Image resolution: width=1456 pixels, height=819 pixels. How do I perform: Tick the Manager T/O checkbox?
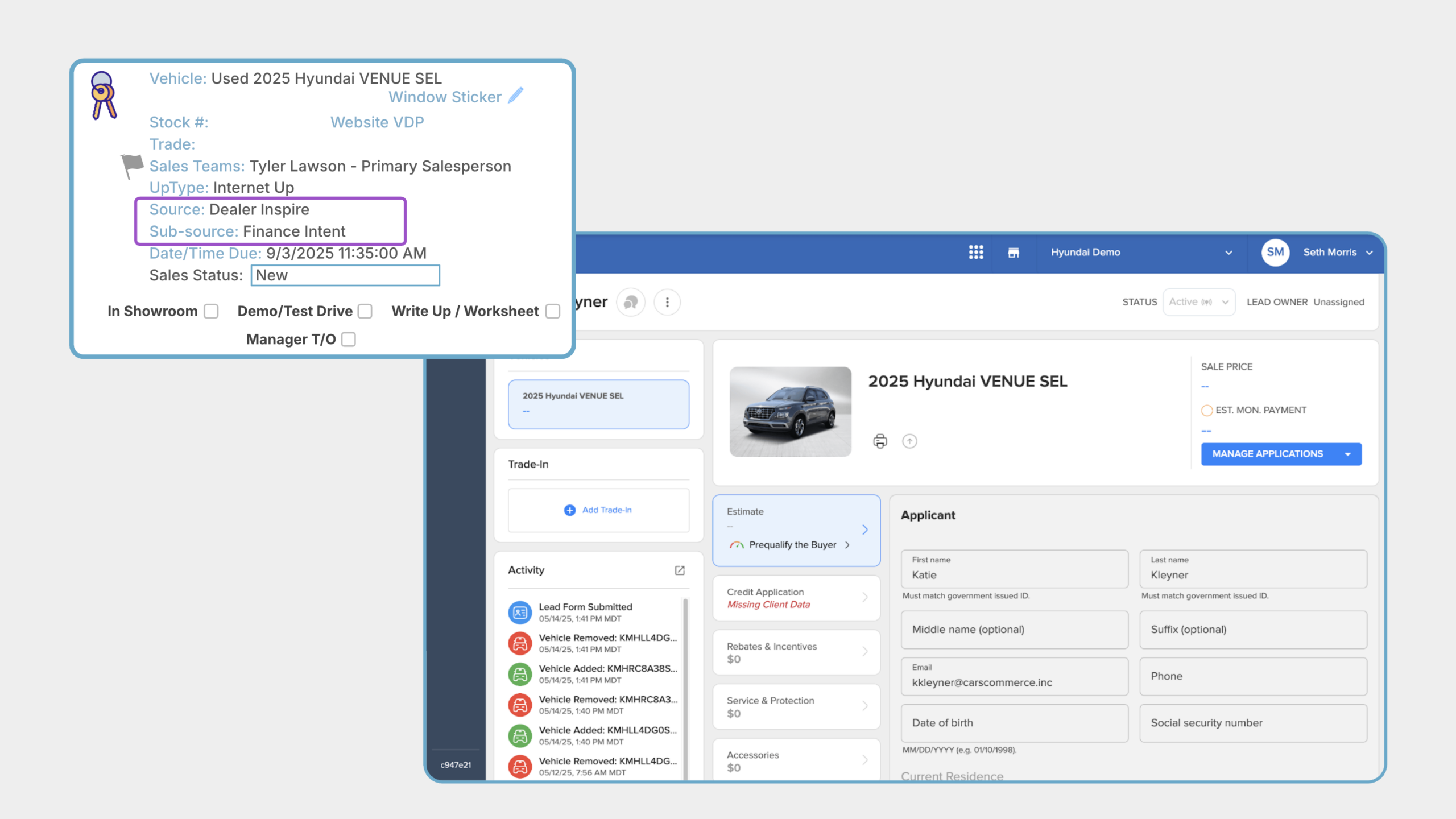click(x=349, y=340)
